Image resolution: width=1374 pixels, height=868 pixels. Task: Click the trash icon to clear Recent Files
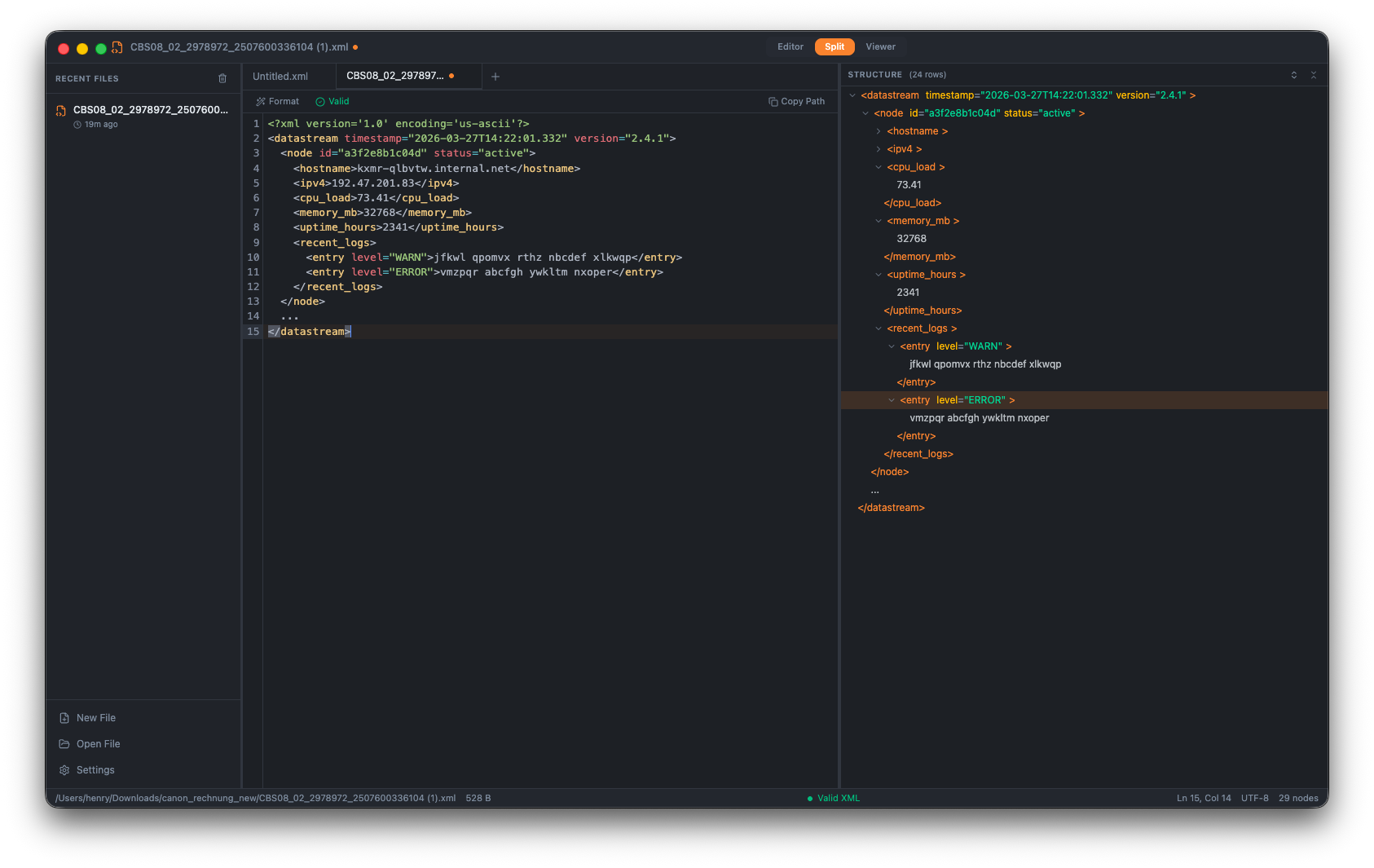(x=222, y=78)
